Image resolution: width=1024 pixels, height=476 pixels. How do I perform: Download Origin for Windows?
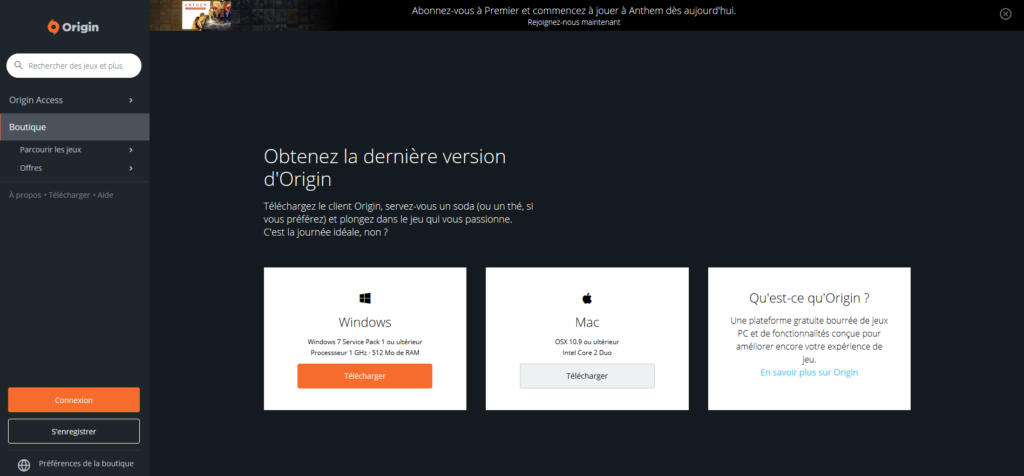coord(364,376)
